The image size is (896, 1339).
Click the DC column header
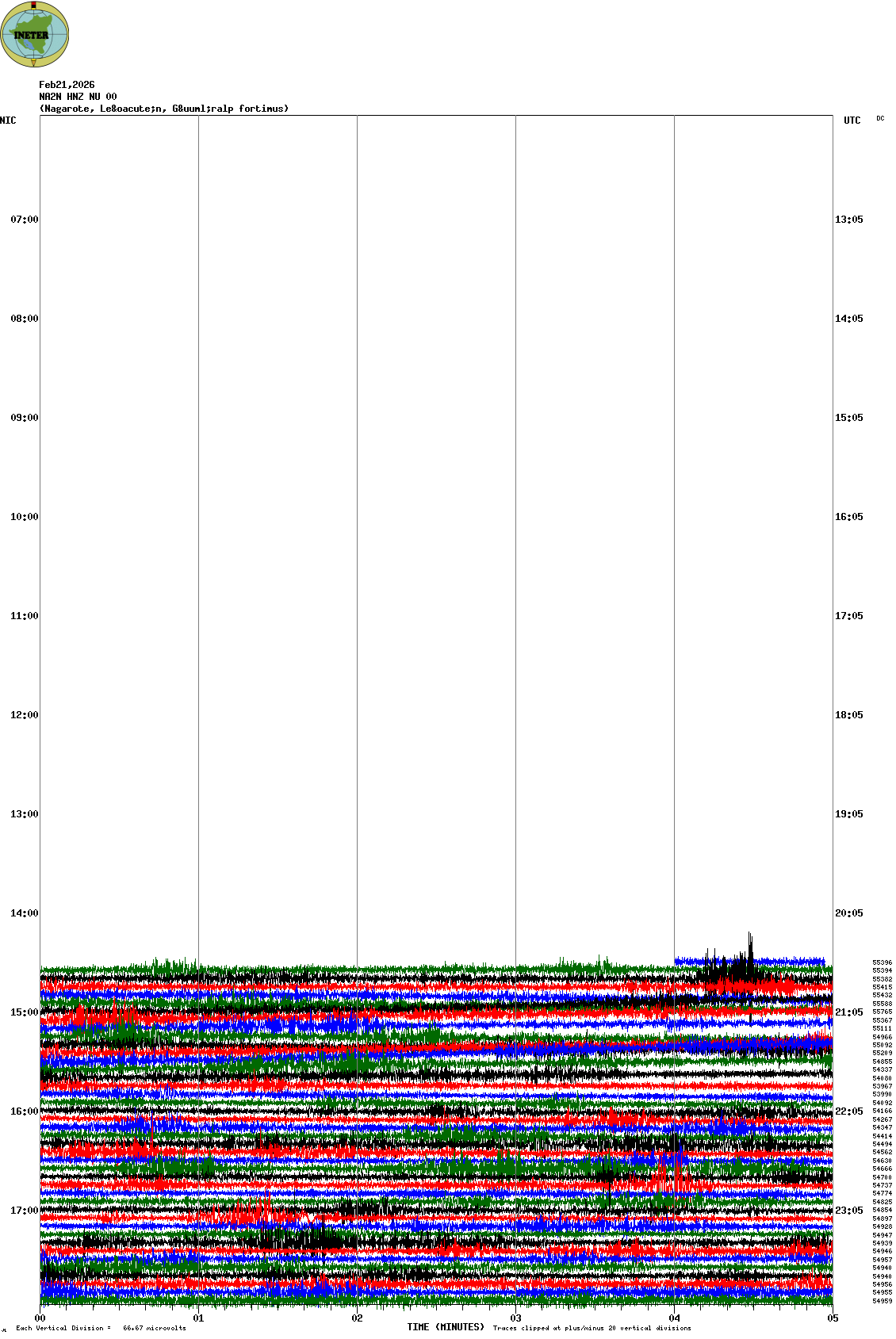(880, 119)
